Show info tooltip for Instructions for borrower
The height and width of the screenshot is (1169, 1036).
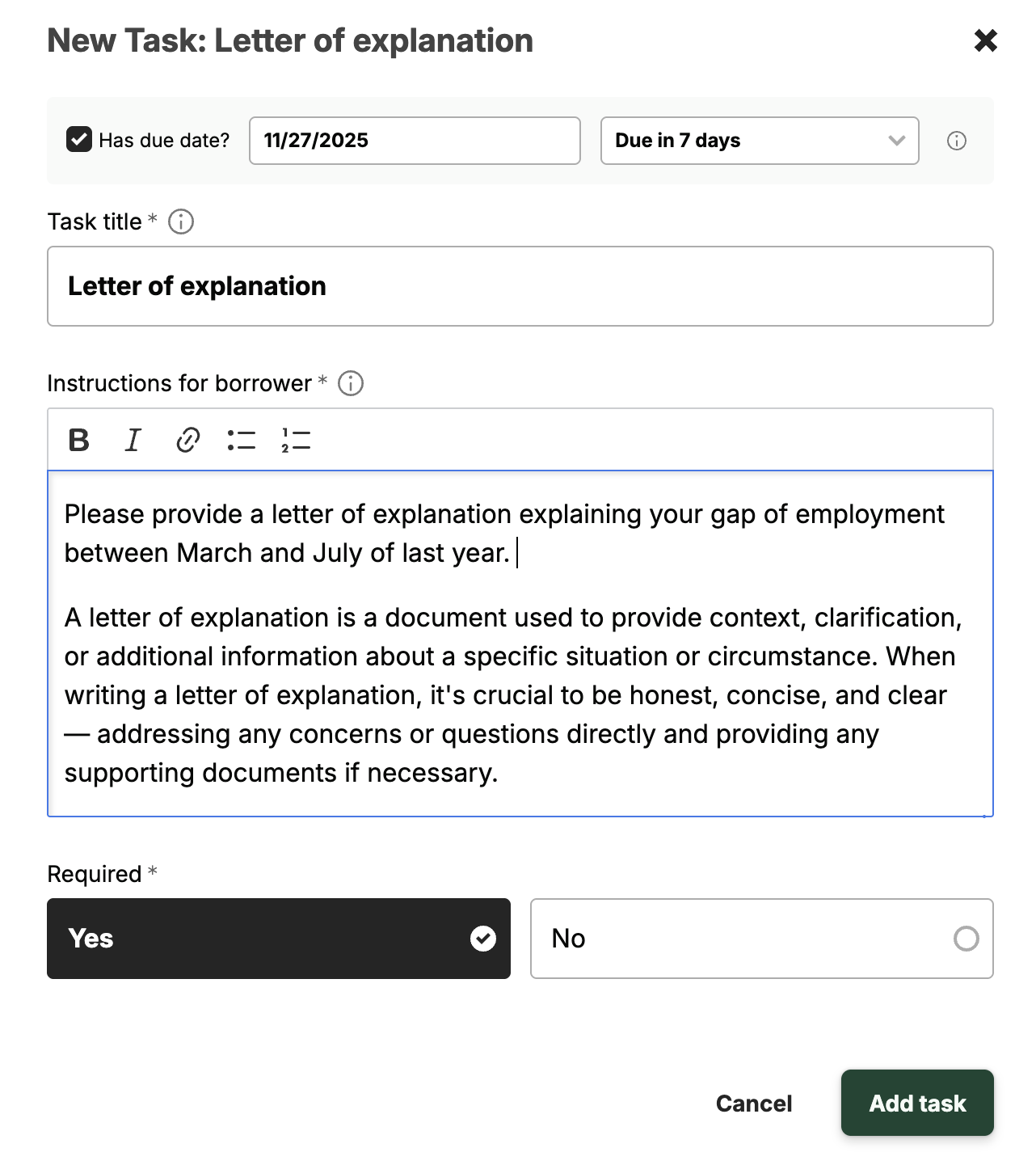[x=351, y=383]
